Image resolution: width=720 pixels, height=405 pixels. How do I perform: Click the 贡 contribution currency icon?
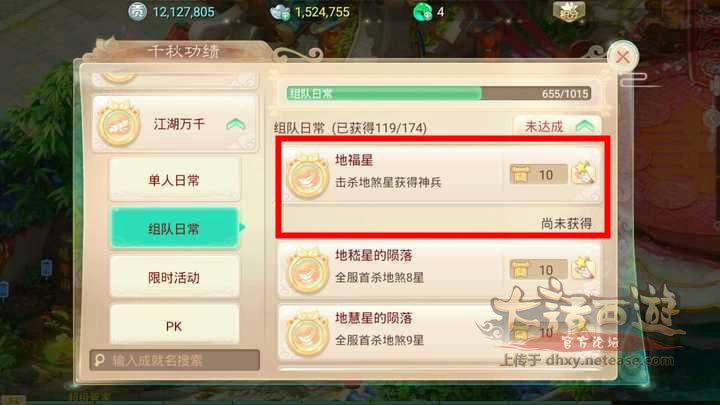(x=137, y=11)
